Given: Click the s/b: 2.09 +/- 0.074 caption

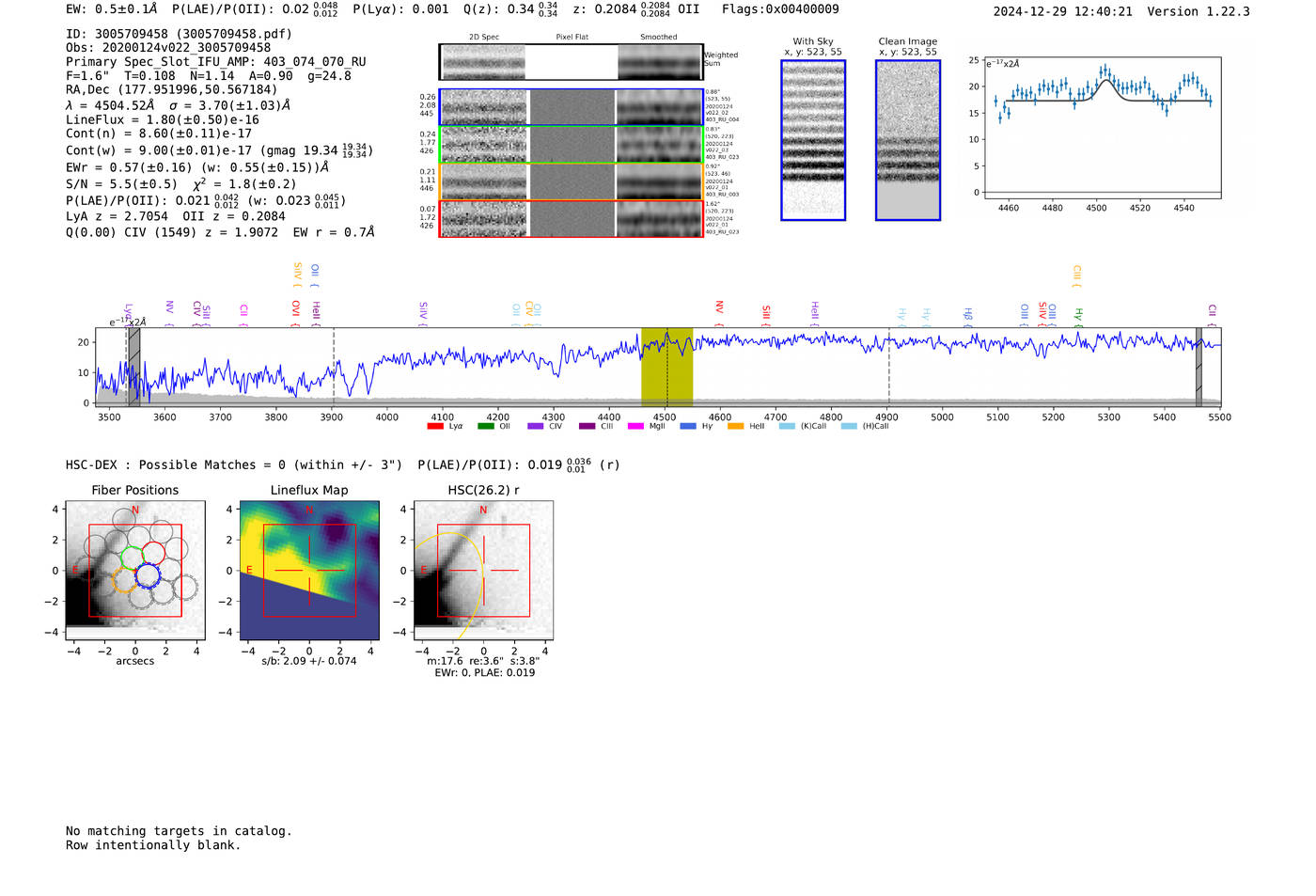Looking at the screenshot, I should pos(309,661).
